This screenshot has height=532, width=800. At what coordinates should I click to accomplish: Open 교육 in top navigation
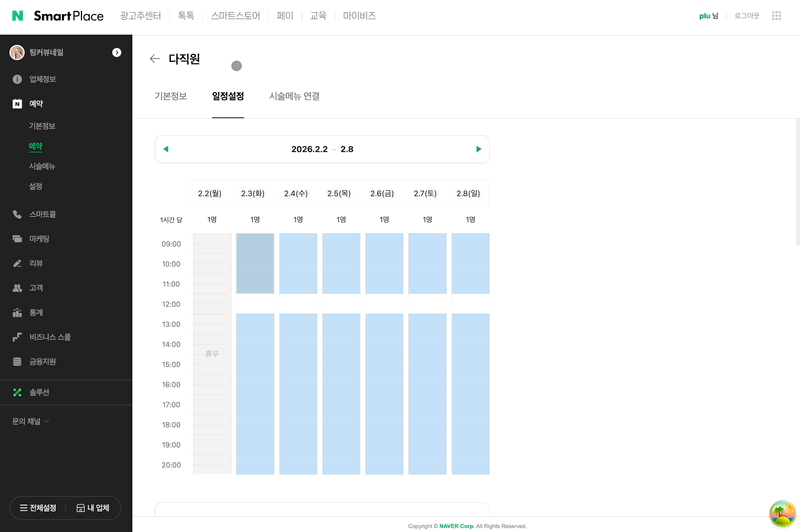(318, 16)
